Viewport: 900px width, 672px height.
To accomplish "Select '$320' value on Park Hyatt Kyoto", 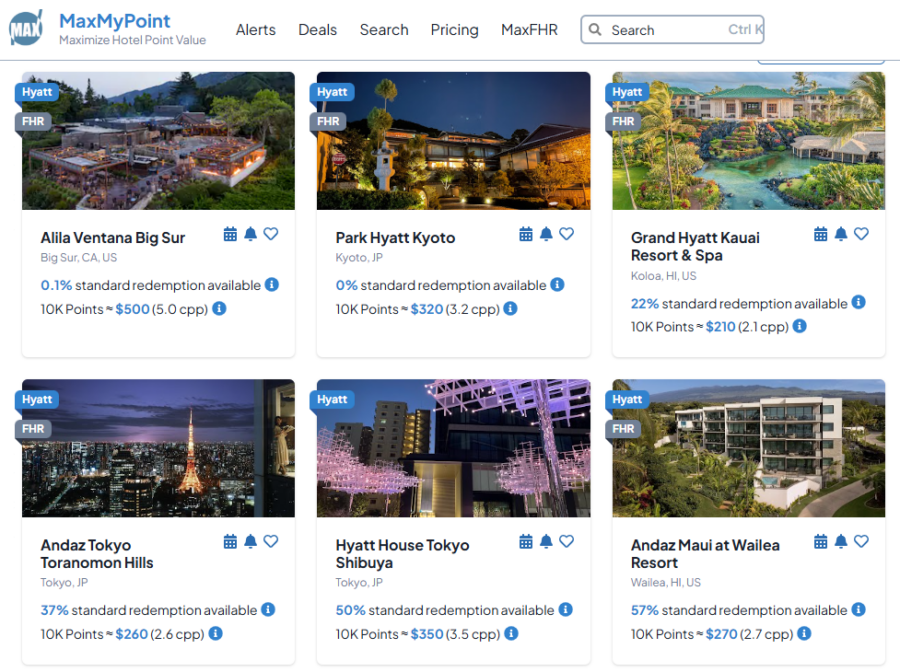I will coord(426,309).
